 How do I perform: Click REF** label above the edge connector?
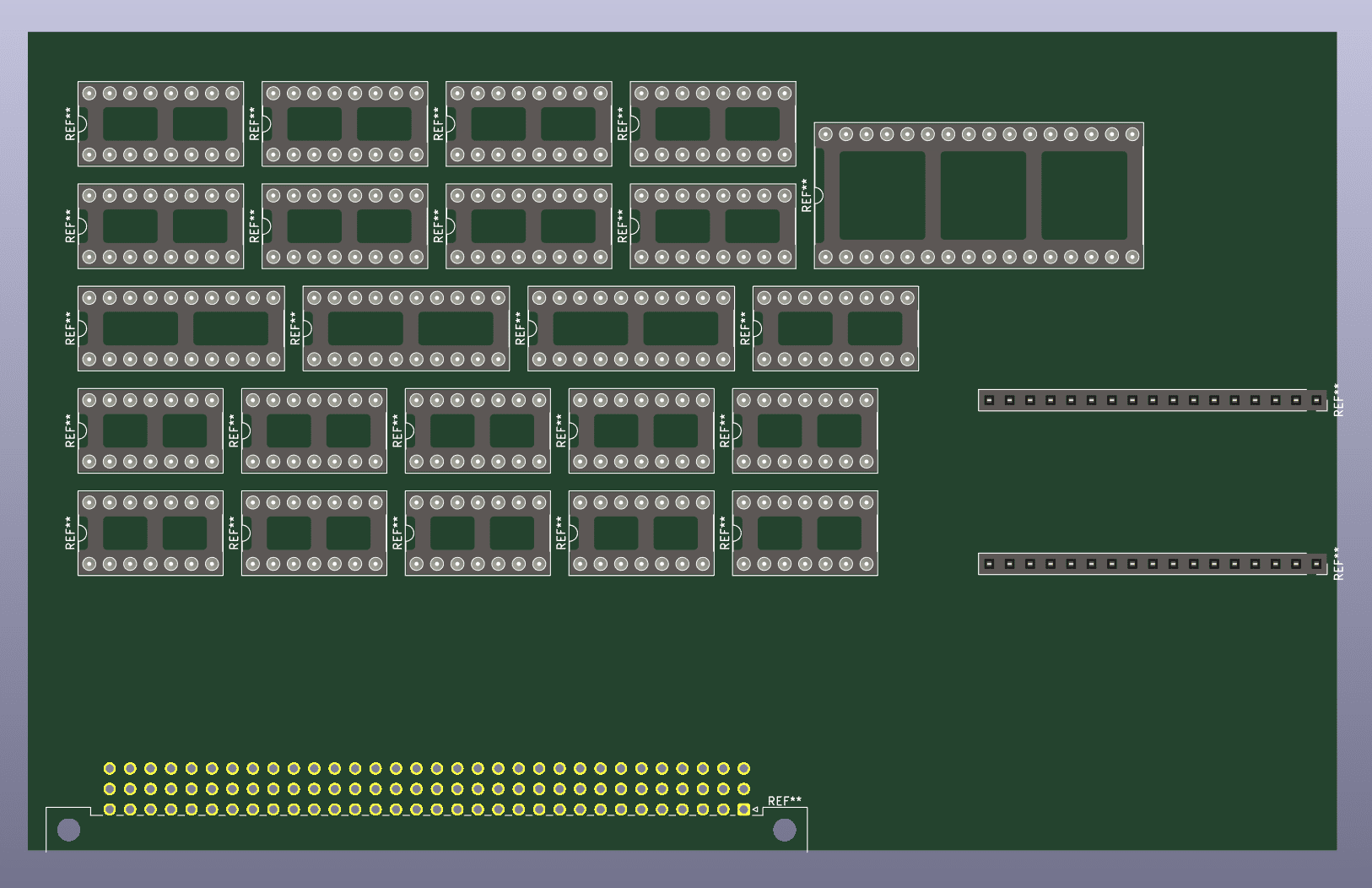pos(785,801)
